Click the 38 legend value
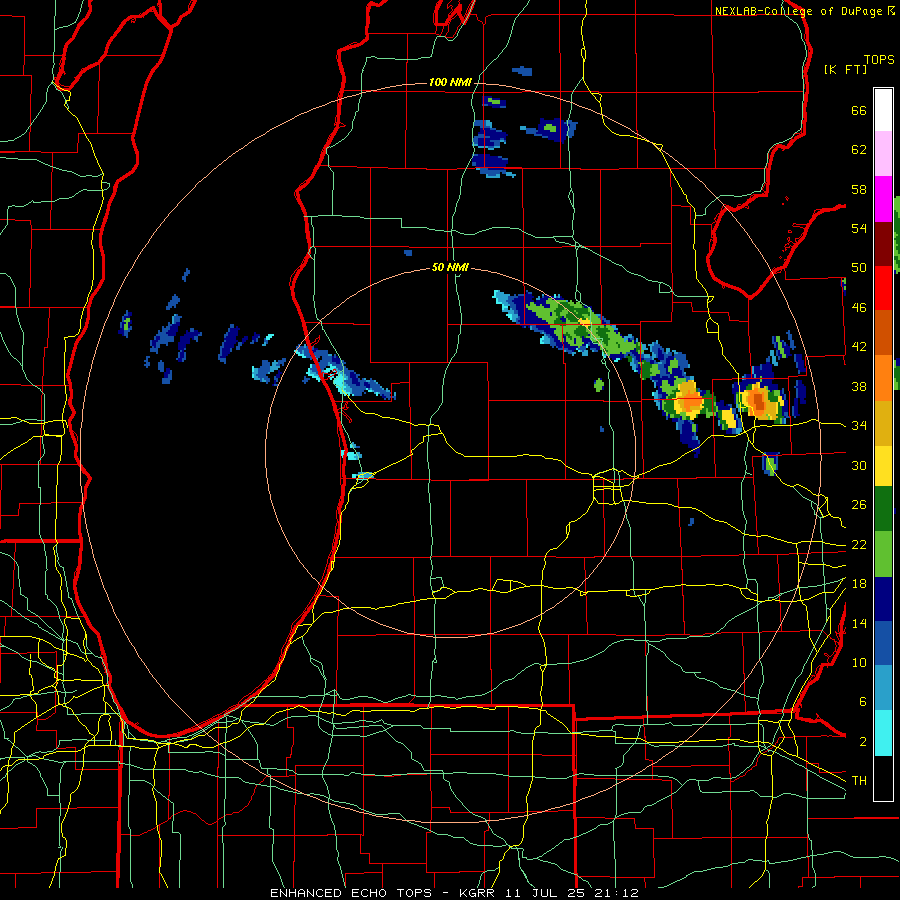The image size is (900, 900). [x=859, y=386]
